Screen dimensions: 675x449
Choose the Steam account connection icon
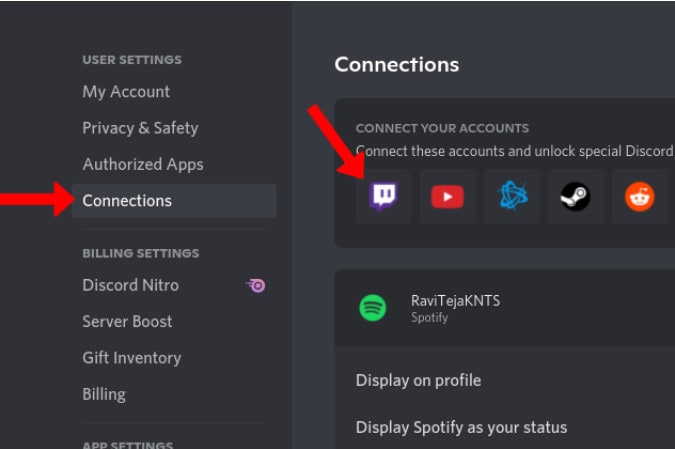575,196
